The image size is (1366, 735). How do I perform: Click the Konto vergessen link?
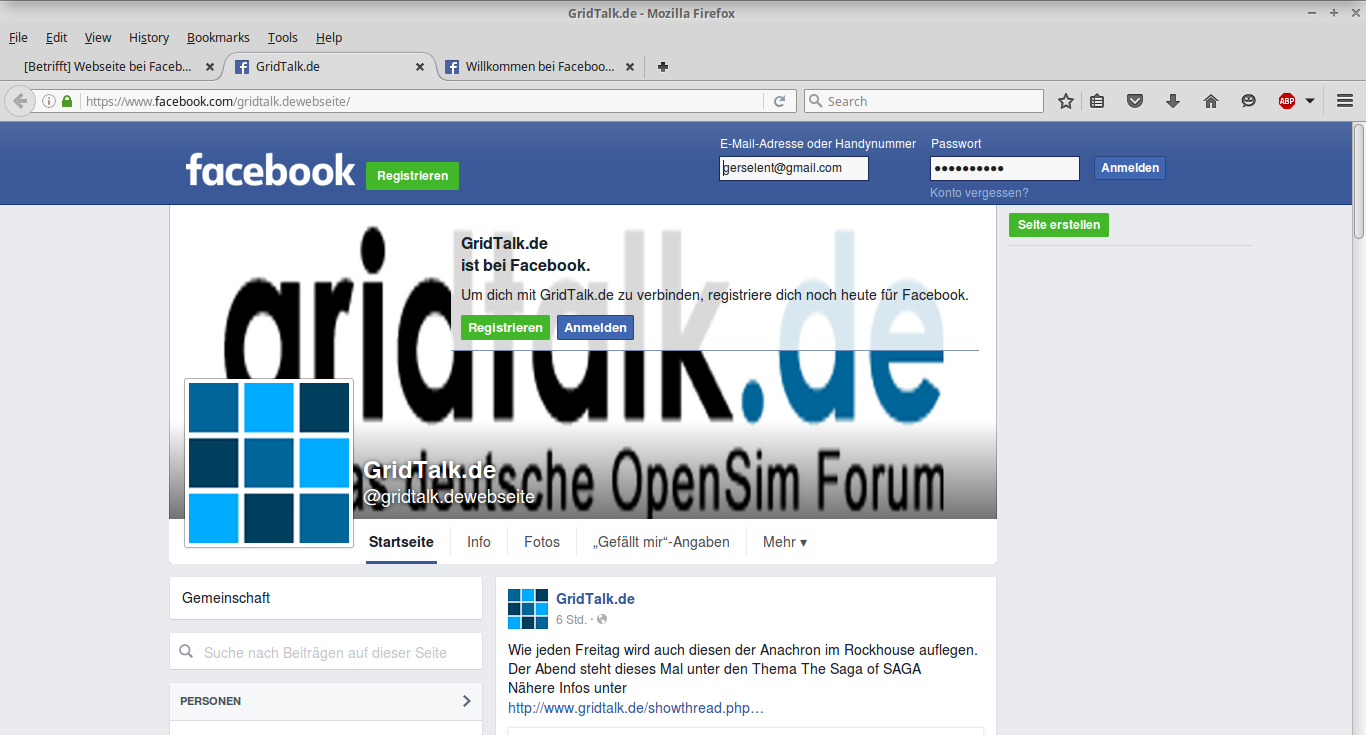979,193
